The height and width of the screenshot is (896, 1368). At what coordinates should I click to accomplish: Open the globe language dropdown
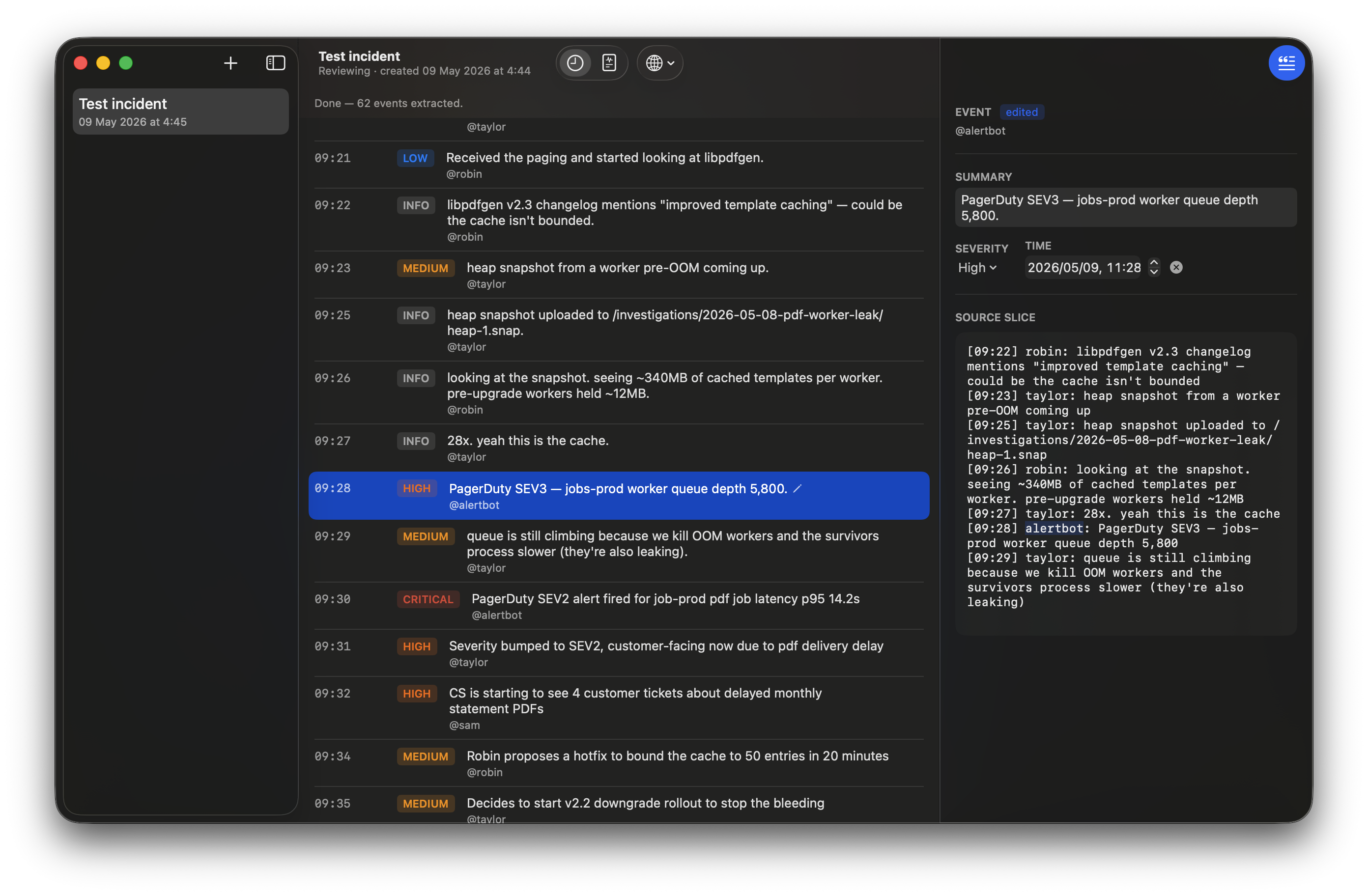[x=659, y=63]
